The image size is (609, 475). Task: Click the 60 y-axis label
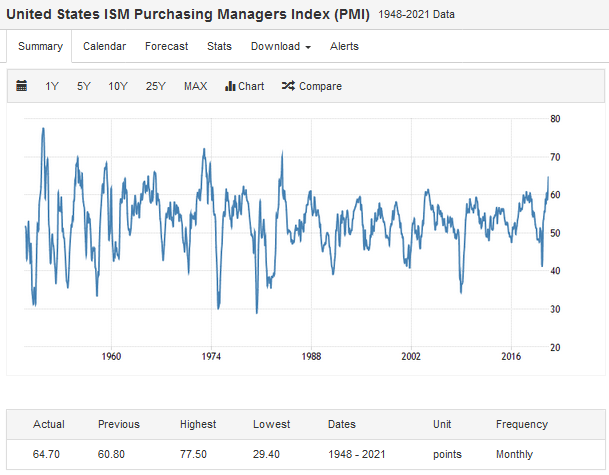tap(555, 195)
